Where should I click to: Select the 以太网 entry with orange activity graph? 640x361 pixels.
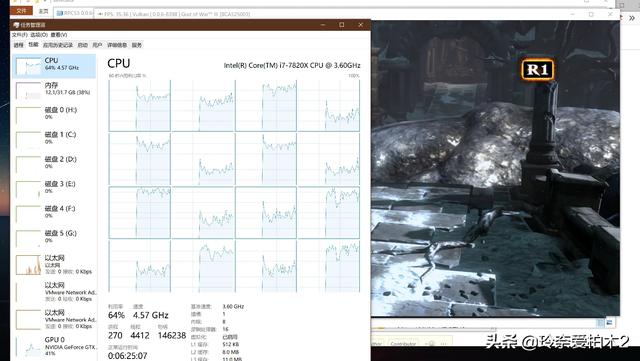(54, 264)
